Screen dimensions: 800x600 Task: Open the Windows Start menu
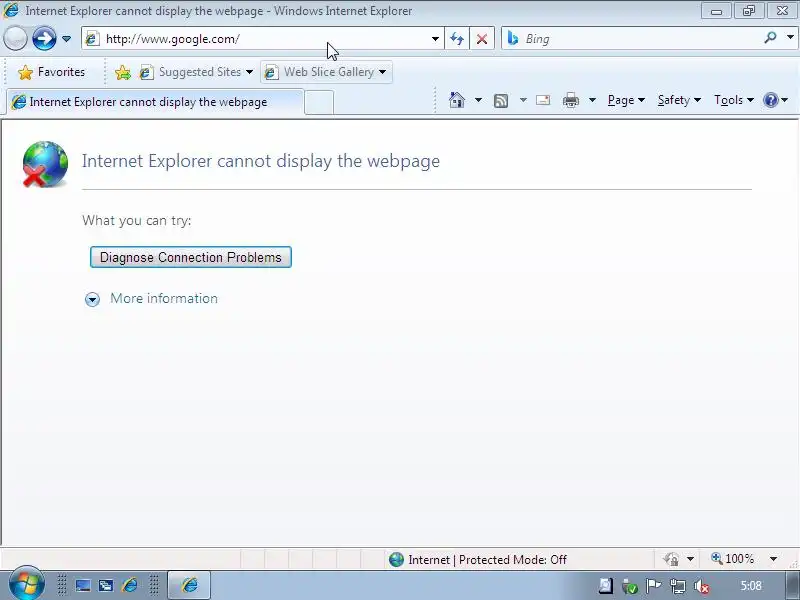(x=26, y=584)
